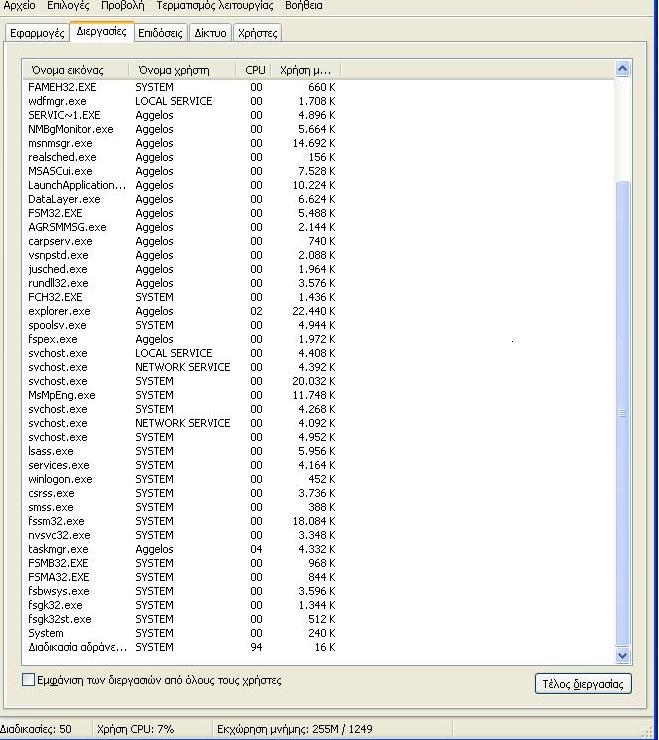Click the Τέλος διεργασίας button
Screen dimensions: 659x740
tap(583, 684)
